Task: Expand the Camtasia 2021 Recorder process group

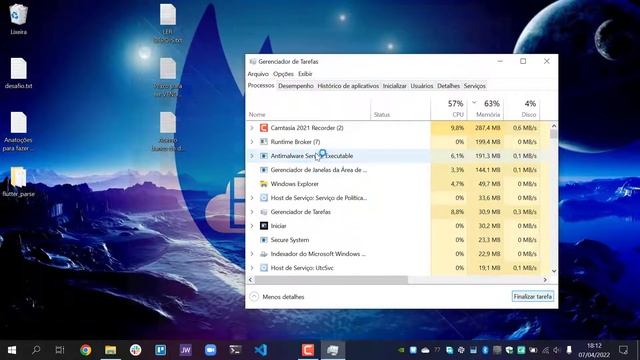Action: click(x=252, y=128)
